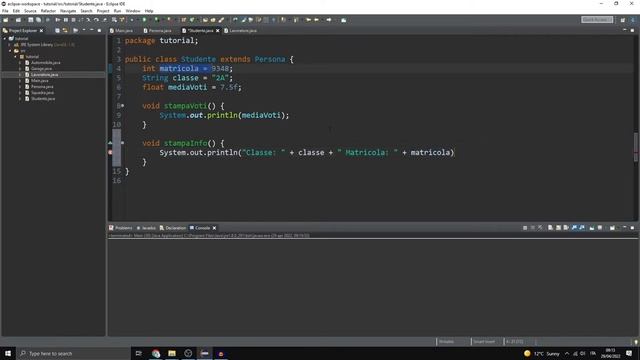Switch to the Lavoratore.java editor tab

coord(241,31)
